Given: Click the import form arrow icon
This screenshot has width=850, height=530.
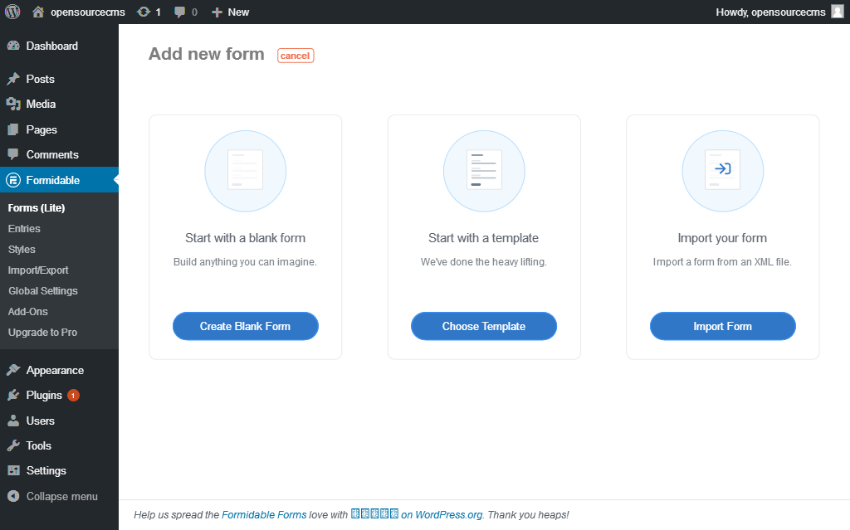Looking at the screenshot, I should 722,171.
